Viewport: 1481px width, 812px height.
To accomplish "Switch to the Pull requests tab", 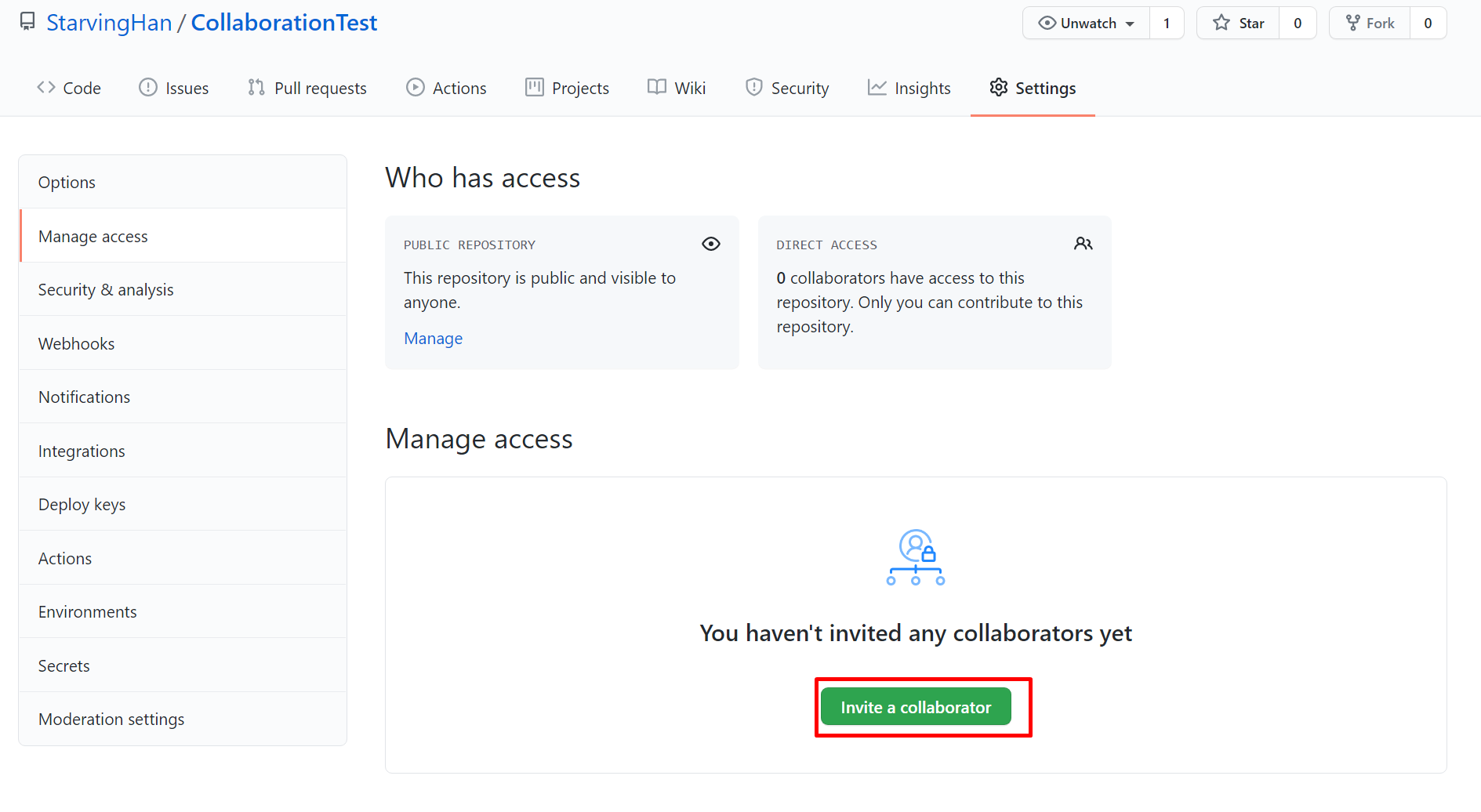I will point(307,88).
